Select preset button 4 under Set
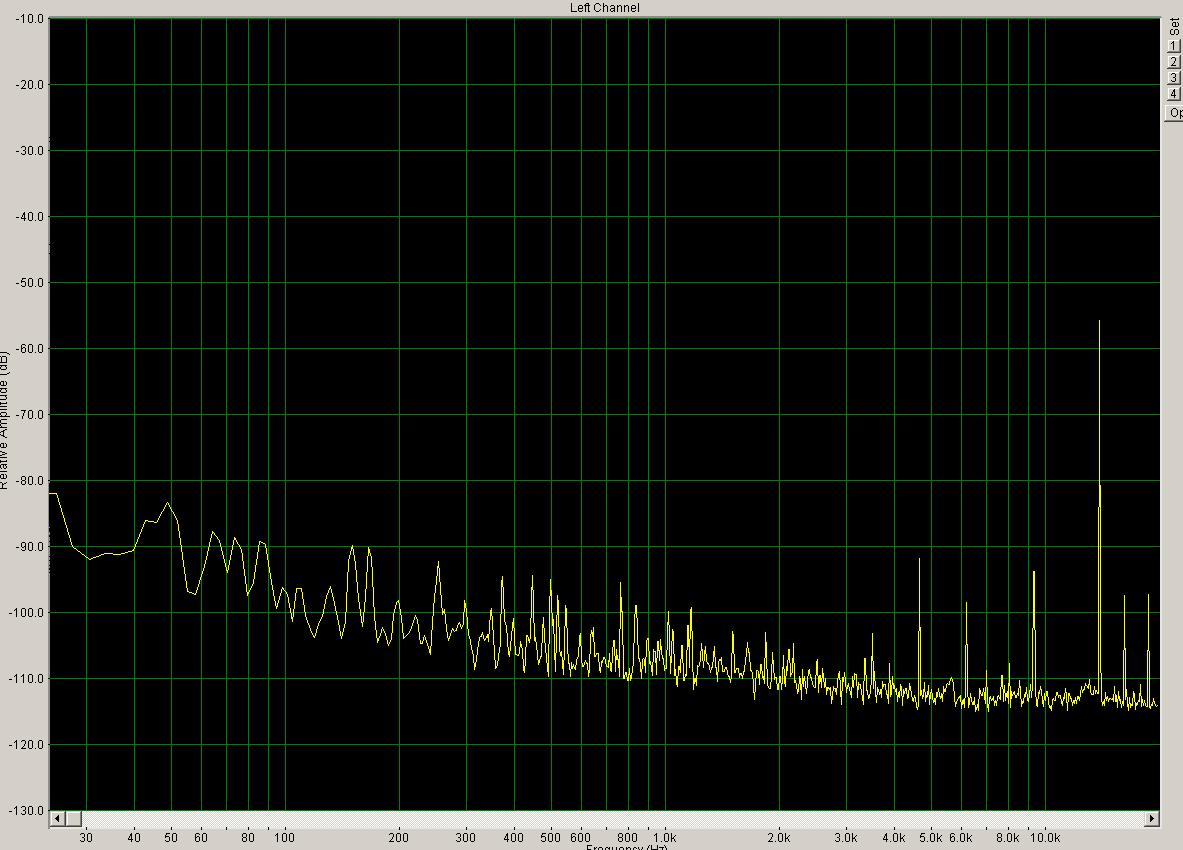Screen dimensions: 1183x850 1173,94
